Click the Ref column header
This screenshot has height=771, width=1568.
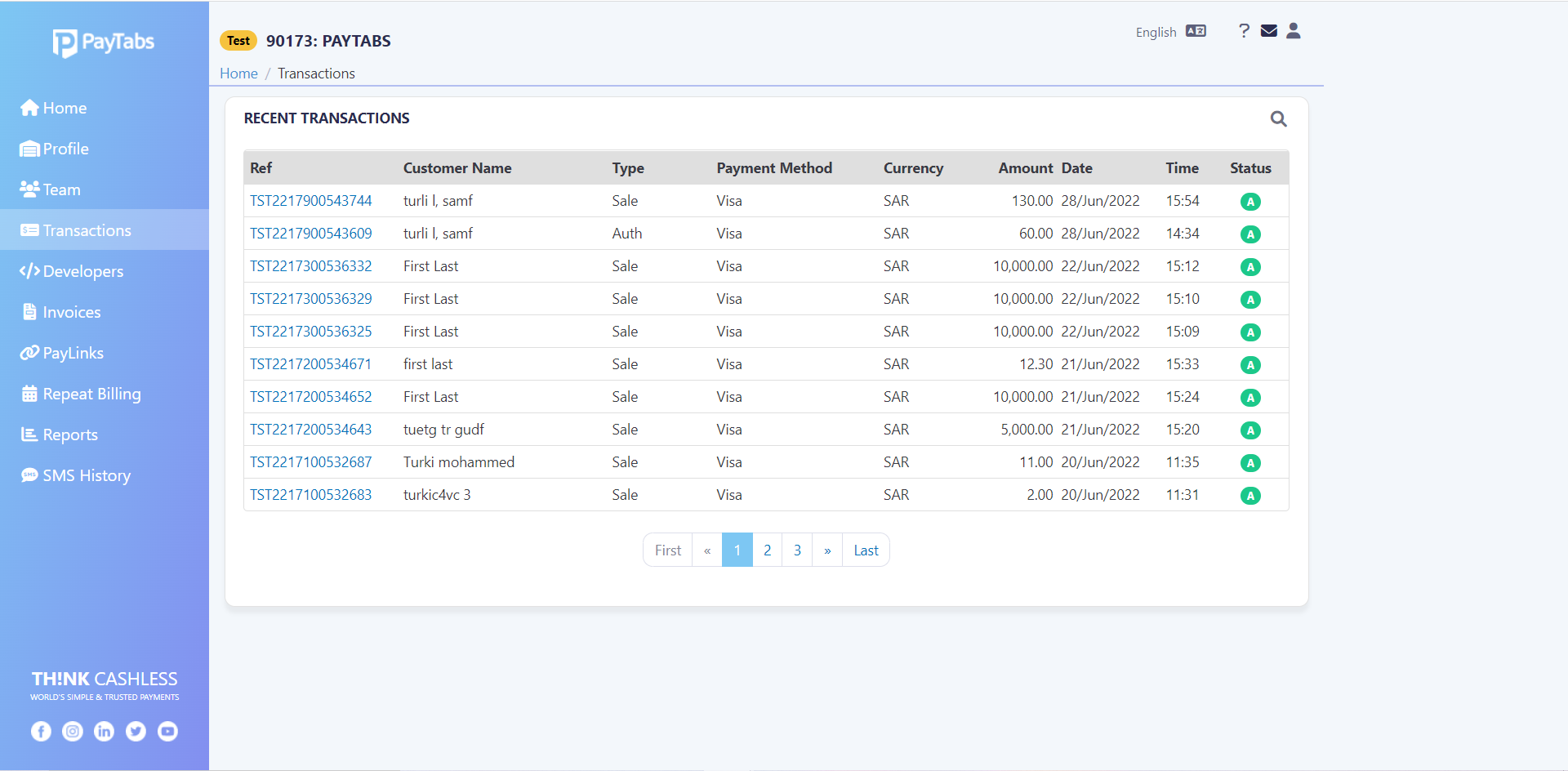(x=261, y=168)
